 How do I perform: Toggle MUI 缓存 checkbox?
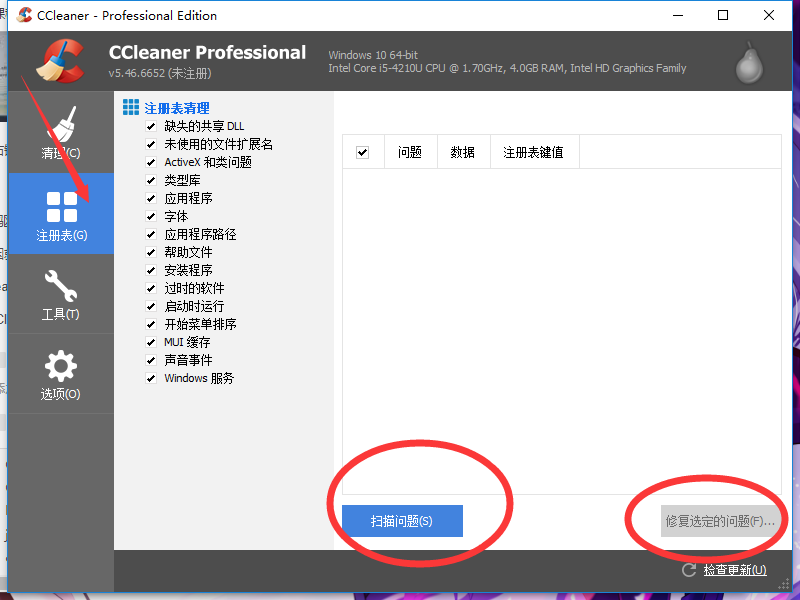pyautogui.click(x=151, y=342)
